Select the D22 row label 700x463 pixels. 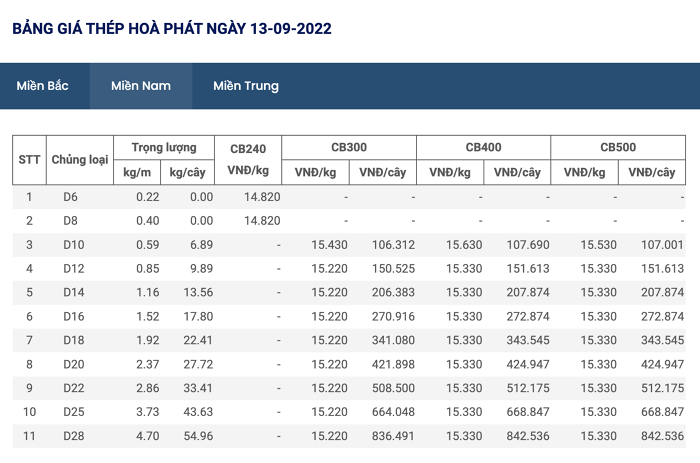(74, 388)
